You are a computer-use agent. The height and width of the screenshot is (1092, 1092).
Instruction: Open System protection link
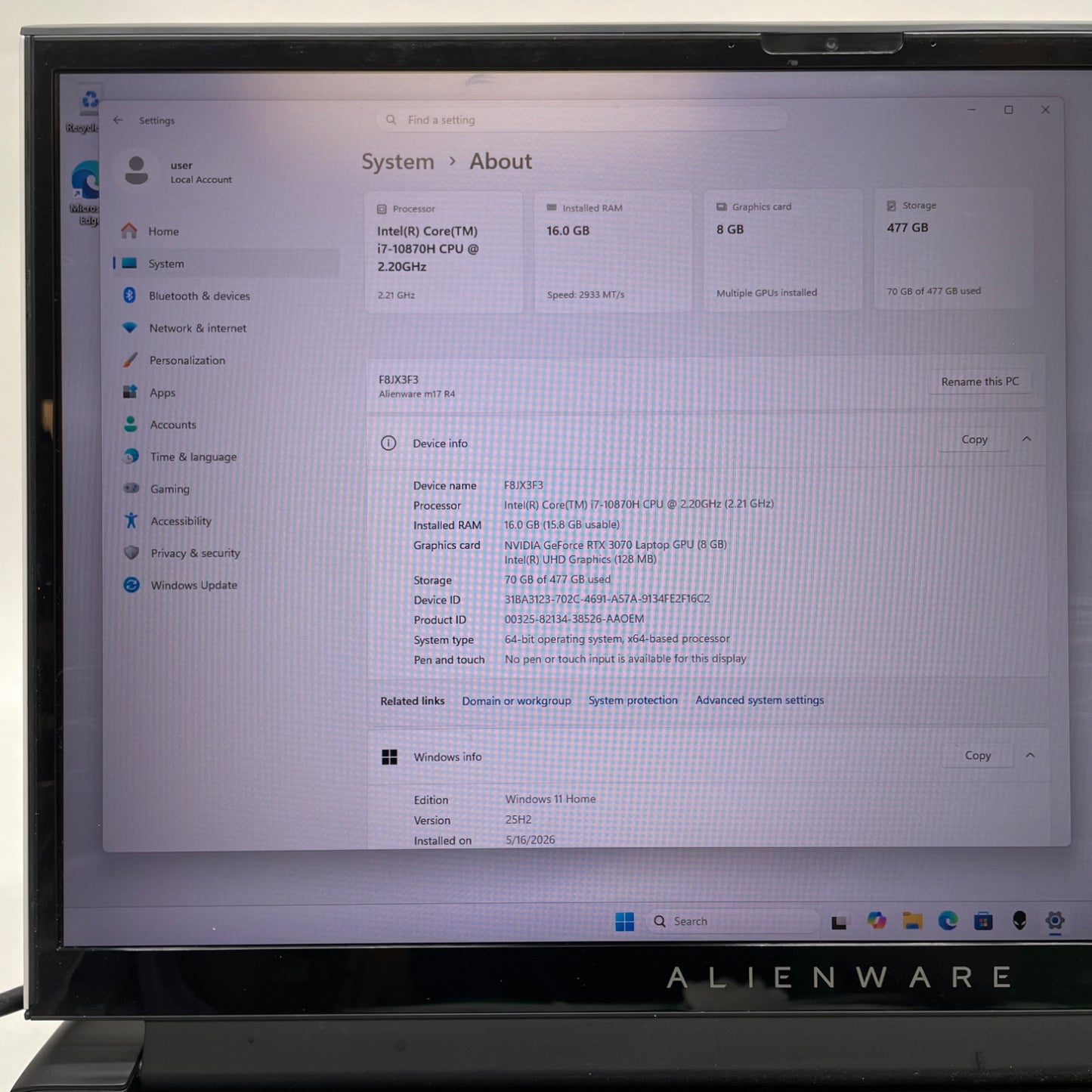(633, 701)
